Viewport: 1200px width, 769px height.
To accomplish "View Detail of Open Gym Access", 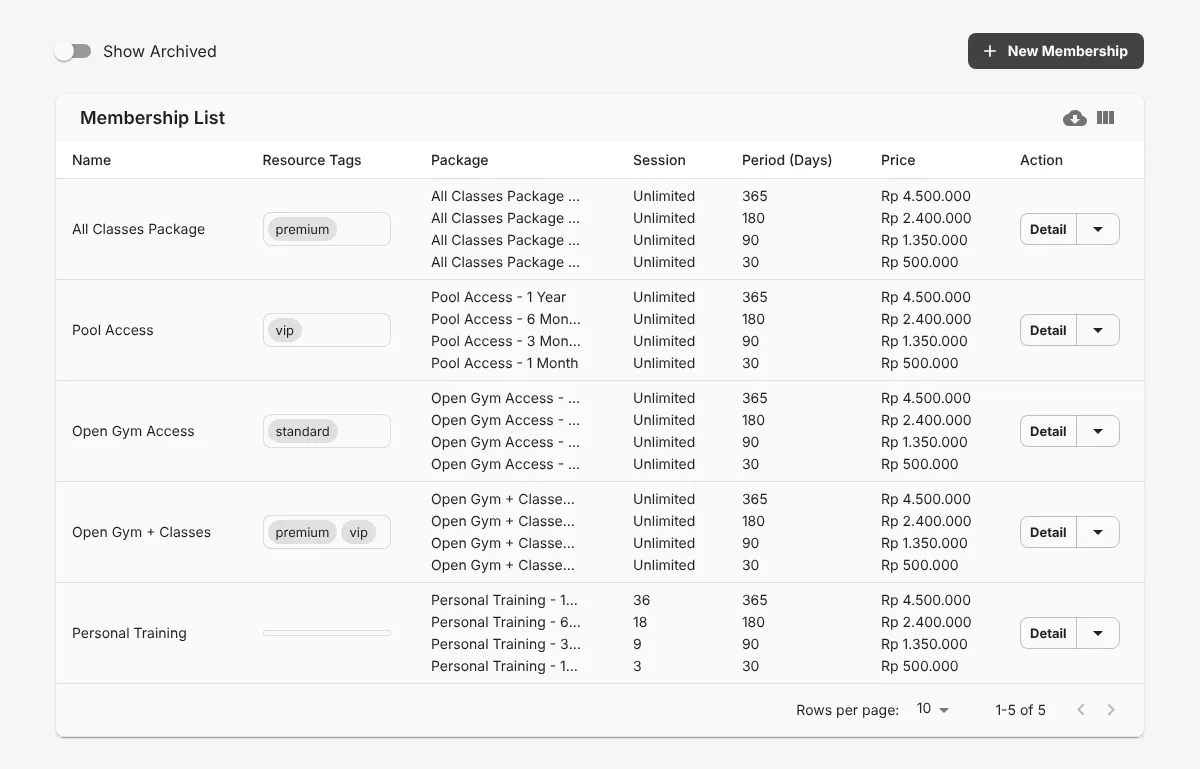I will (1048, 431).
